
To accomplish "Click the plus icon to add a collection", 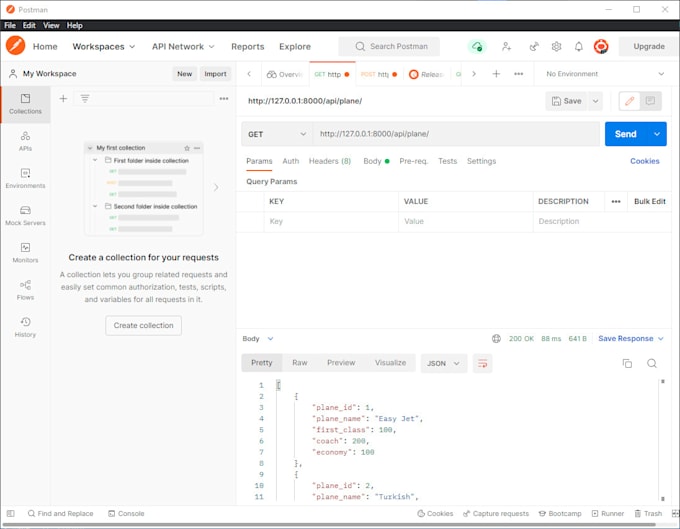I will pos(63,98).
